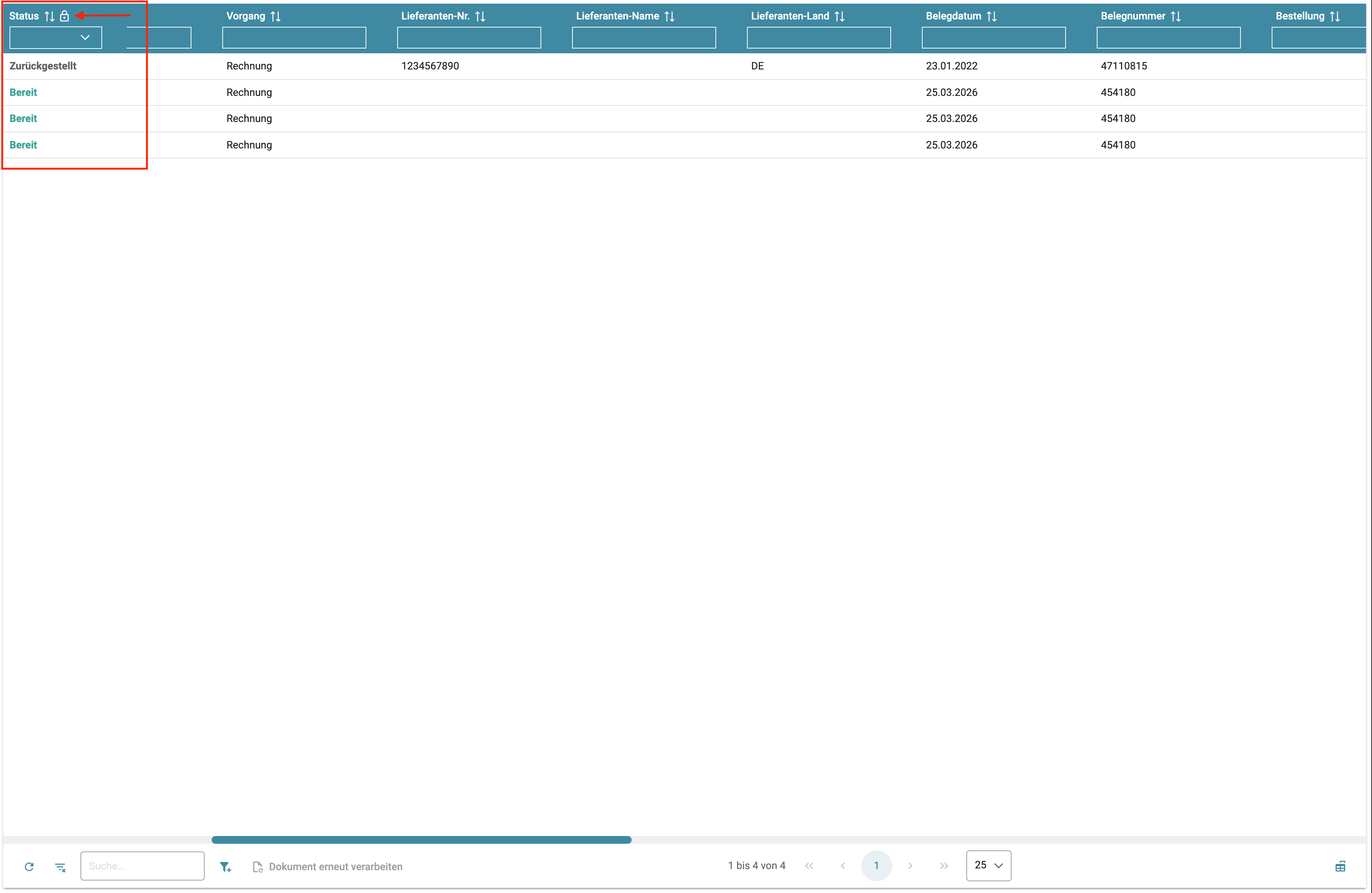Select page 1 in the pagination
The width and height of the screenshot is (1372, 893).
(x=876, y=866)
